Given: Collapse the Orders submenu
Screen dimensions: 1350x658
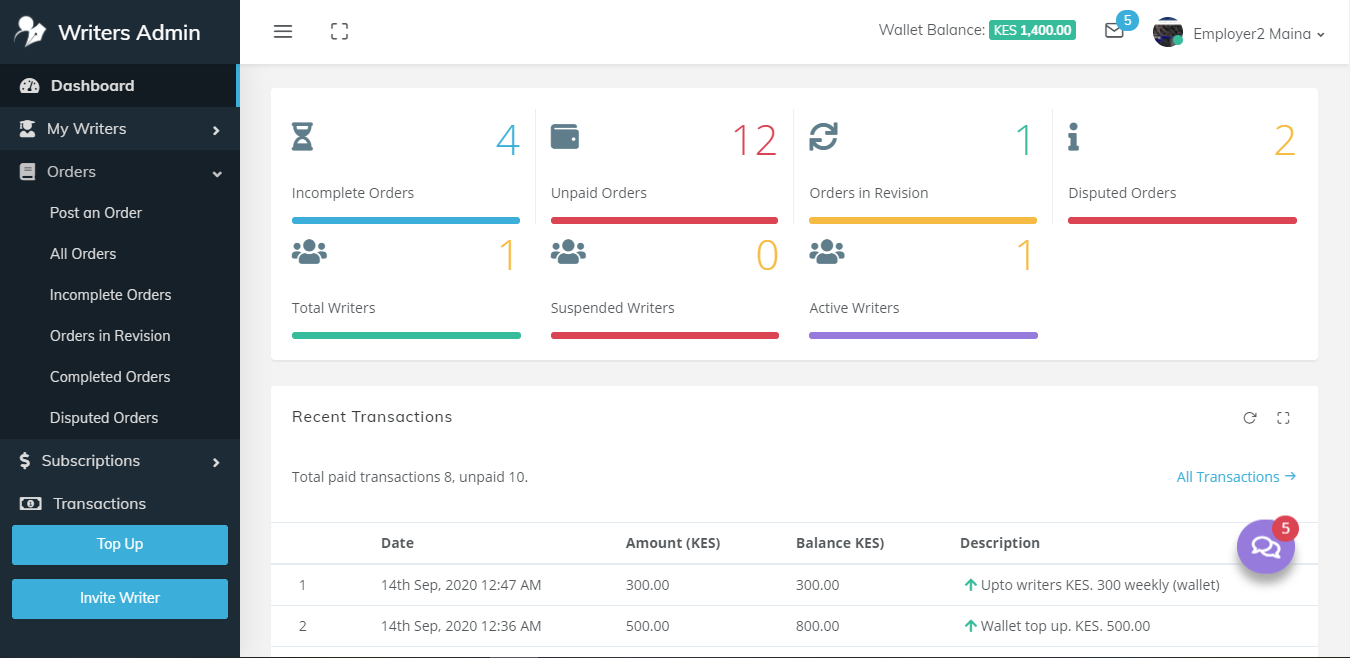Looking at the screenshot, I should point(120,172).
